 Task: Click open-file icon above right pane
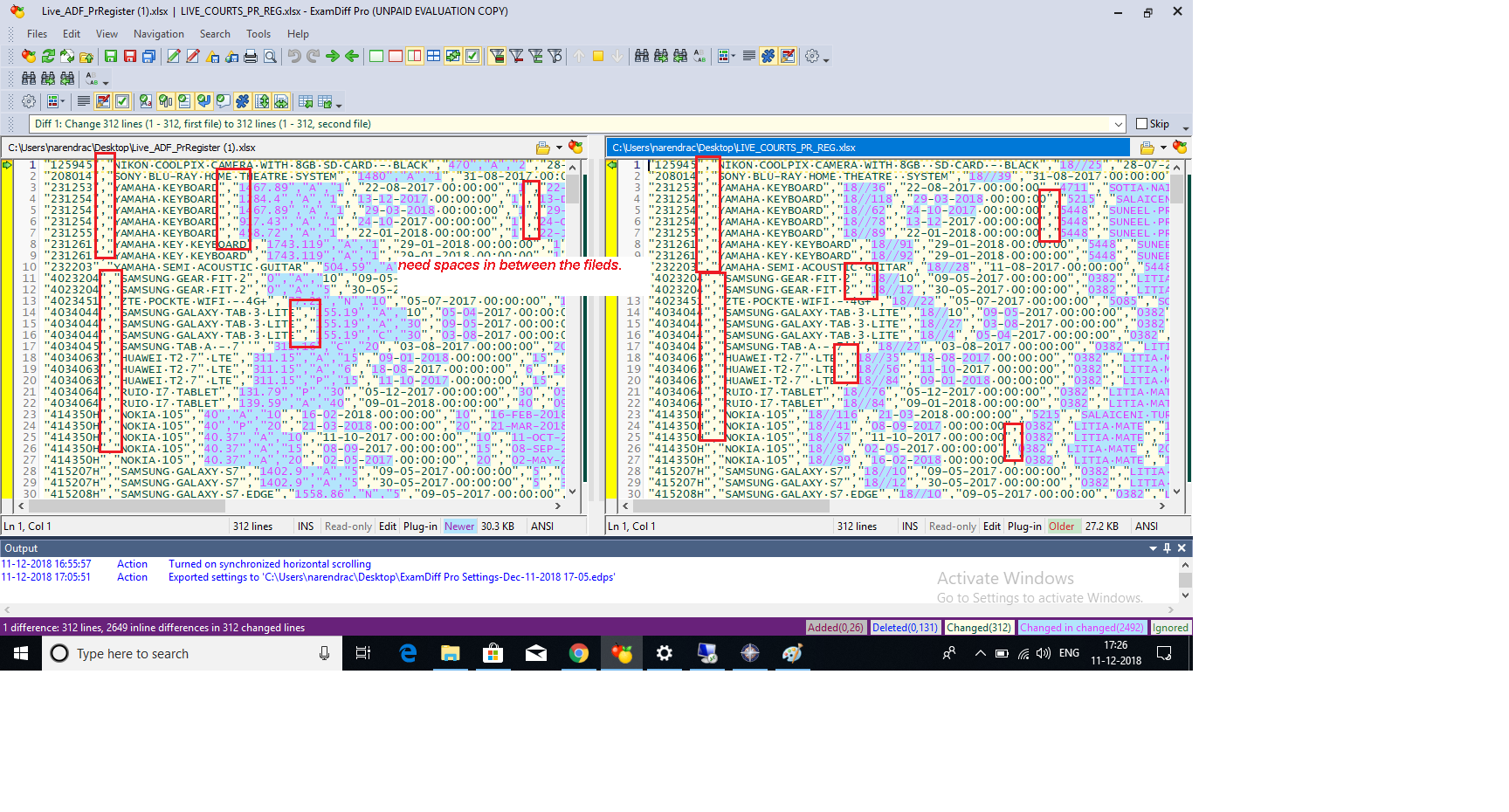pos(1147,148)
